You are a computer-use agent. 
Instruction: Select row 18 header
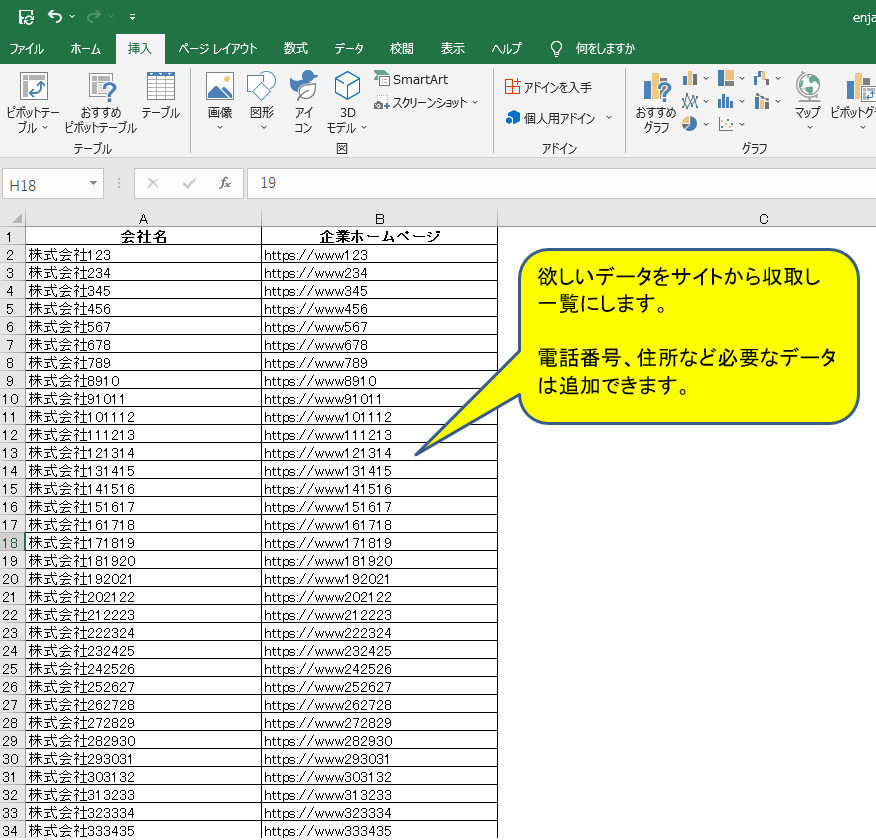12,543
